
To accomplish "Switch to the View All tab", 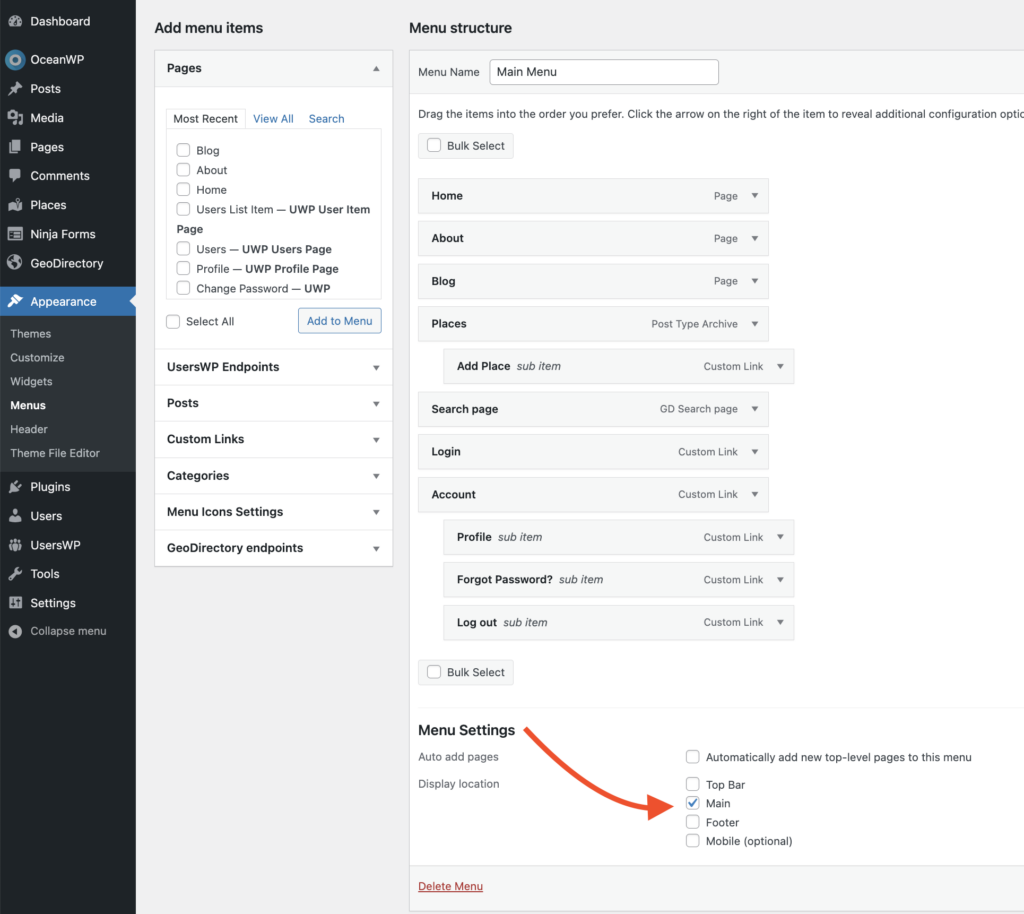I will [x=273, y=119].
